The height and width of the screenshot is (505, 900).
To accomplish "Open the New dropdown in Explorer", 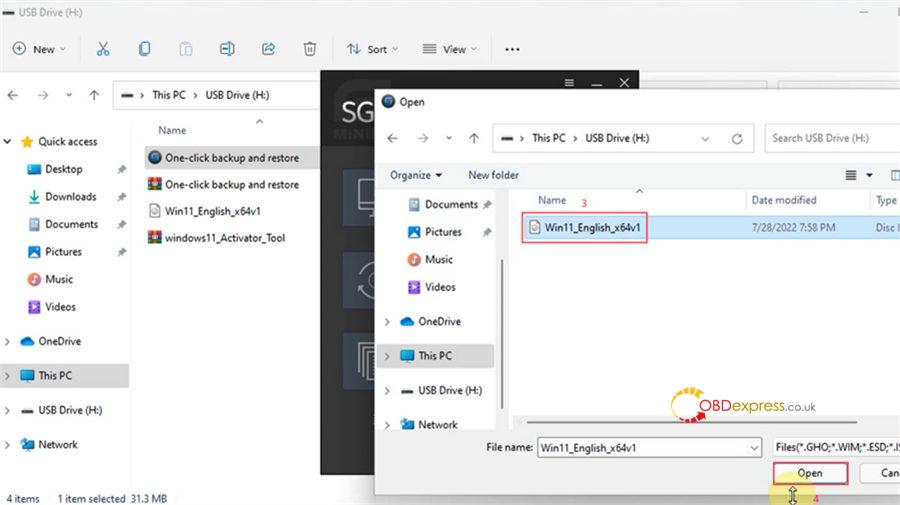I will (39, 49).
